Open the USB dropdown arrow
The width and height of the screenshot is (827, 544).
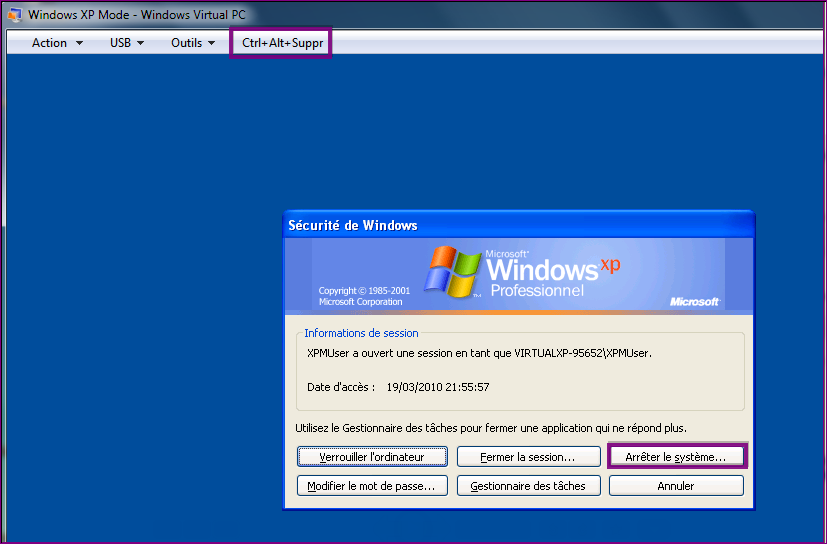[141, 43]
